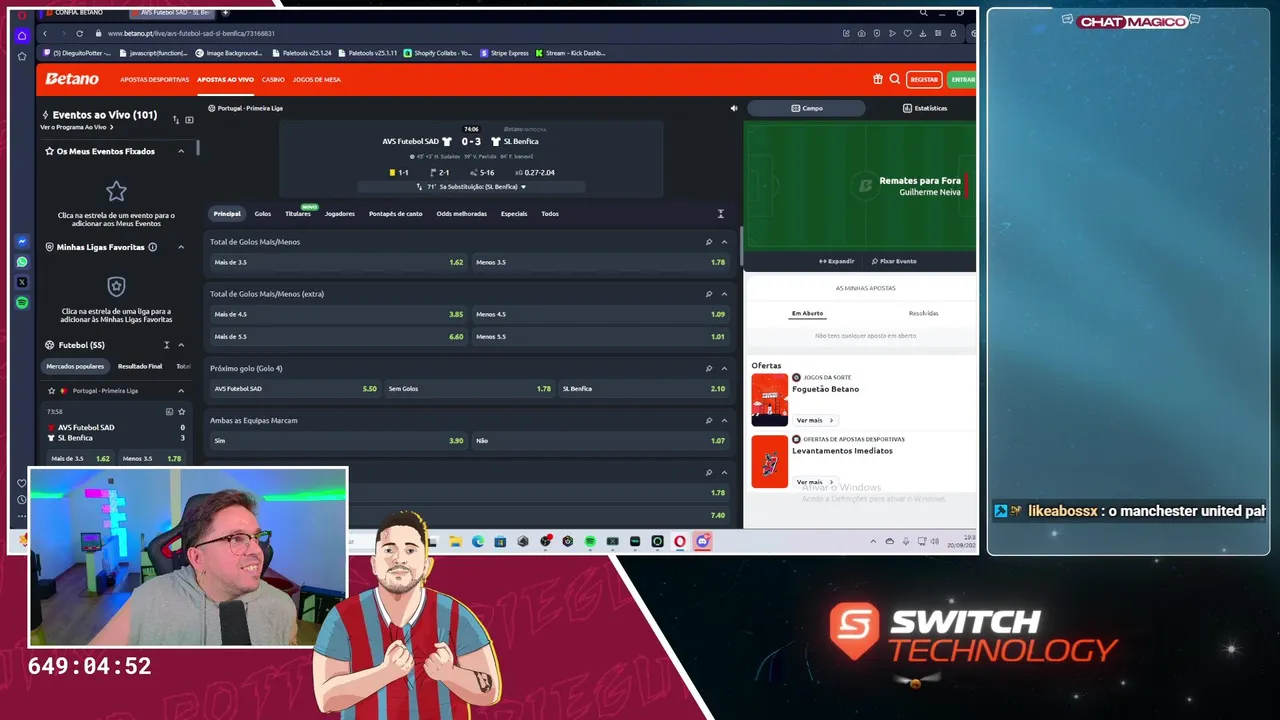Collapse Portugal - Primeira Liga sidebar group

[181, 390]
